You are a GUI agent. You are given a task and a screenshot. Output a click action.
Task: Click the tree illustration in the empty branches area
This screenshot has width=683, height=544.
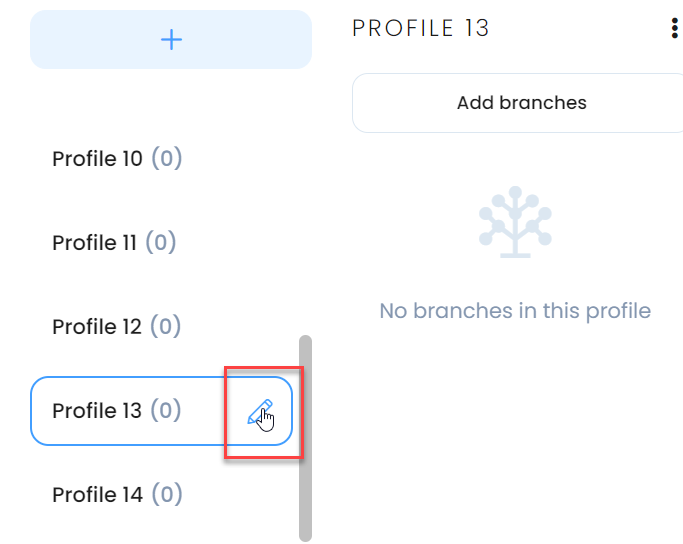[515, 222]
